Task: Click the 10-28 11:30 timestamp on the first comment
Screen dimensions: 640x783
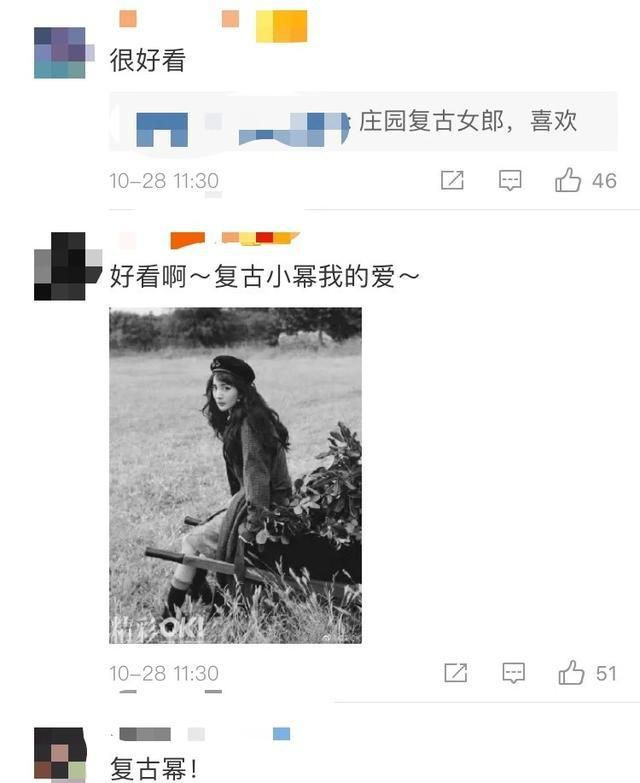Action: coord(164,181)
